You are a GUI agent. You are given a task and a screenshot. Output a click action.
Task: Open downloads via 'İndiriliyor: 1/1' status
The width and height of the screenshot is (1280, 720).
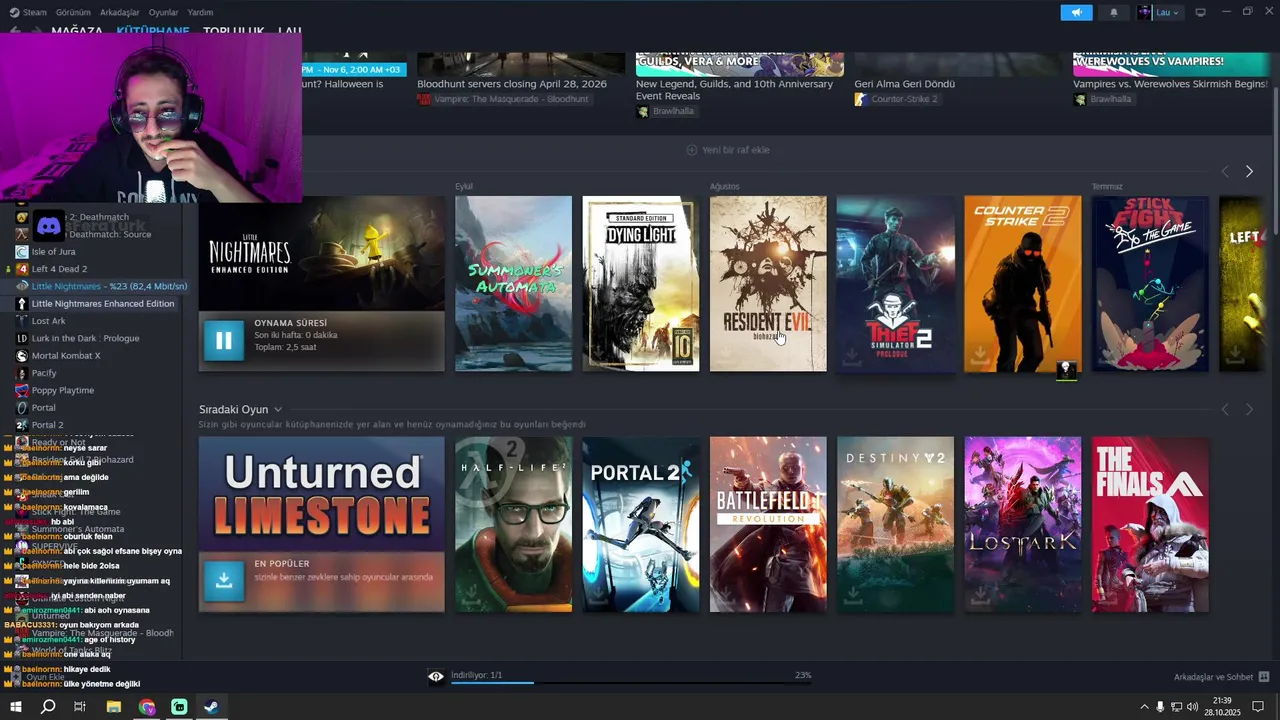(x=477, y=675)
